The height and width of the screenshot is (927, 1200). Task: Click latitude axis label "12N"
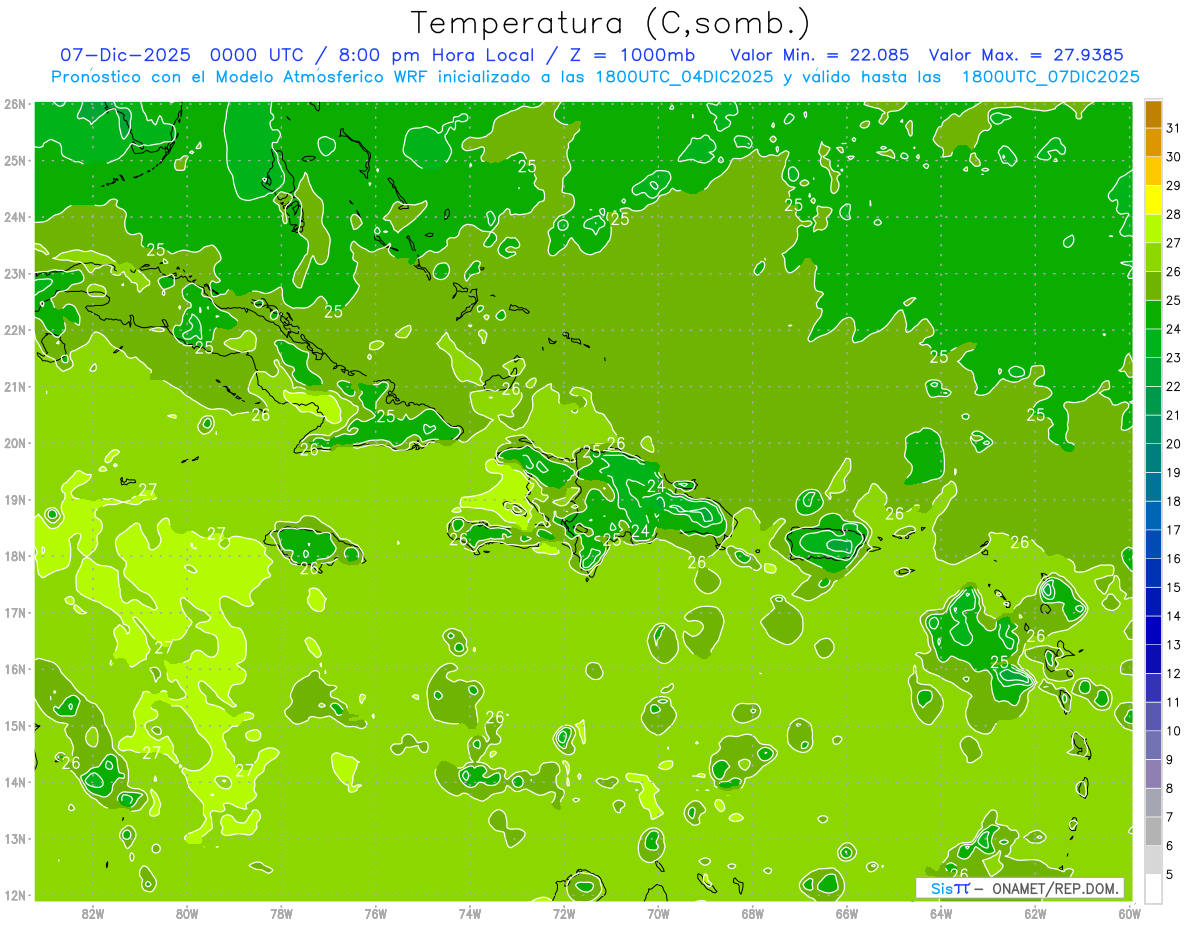pos(15,895)
